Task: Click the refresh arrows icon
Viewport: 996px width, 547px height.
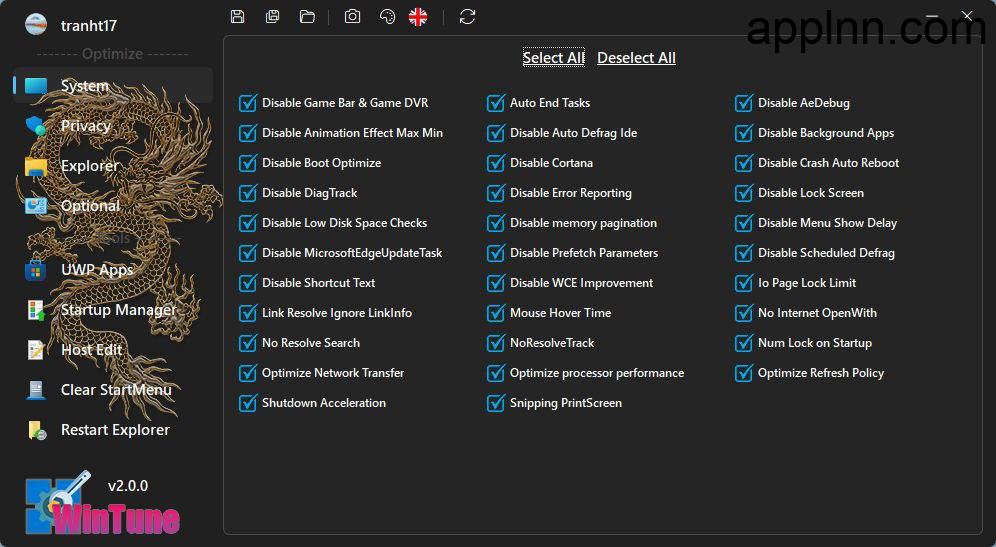Action: (x=468, y=17)
